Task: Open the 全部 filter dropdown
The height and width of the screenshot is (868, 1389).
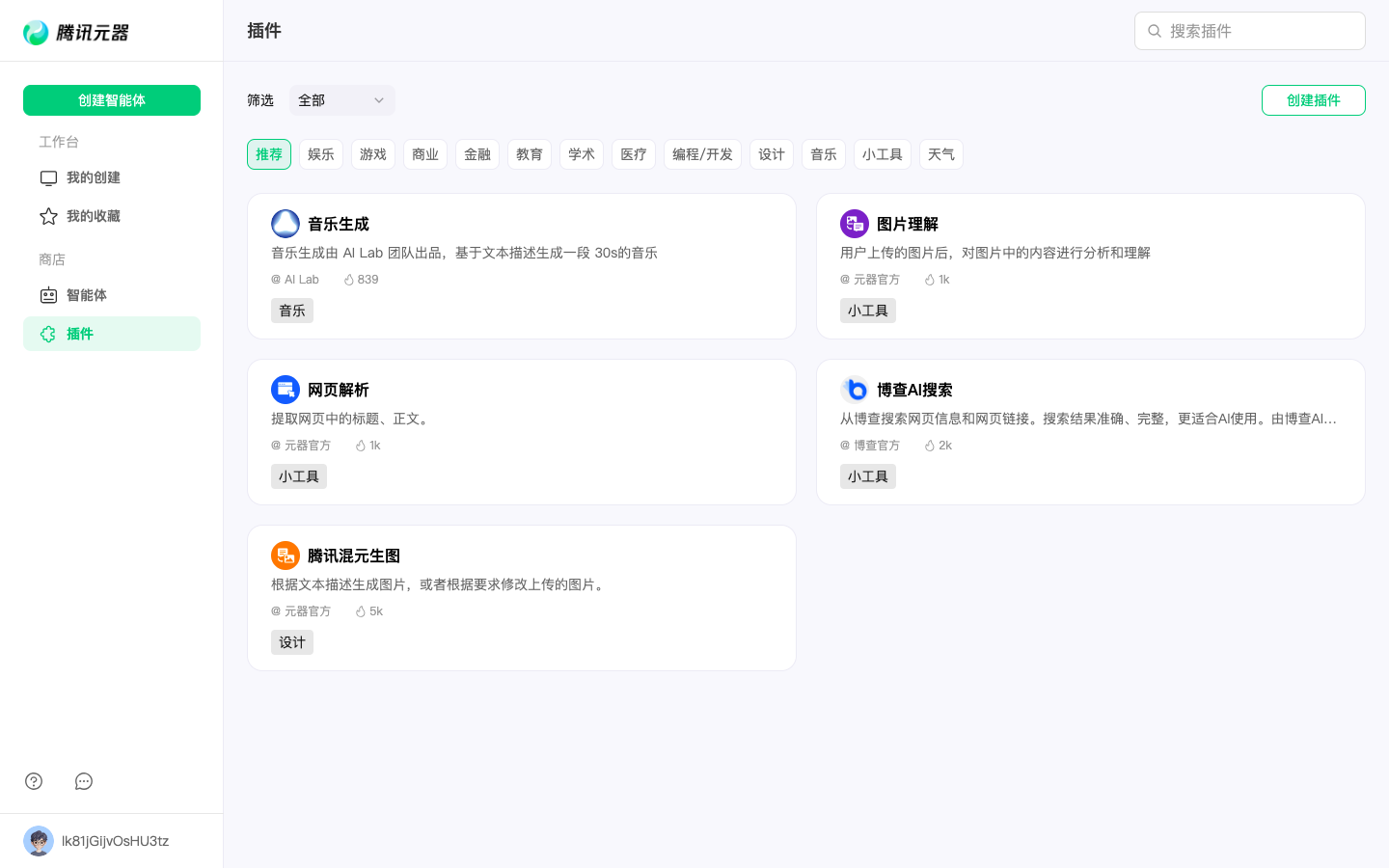Action: (341, 100)
